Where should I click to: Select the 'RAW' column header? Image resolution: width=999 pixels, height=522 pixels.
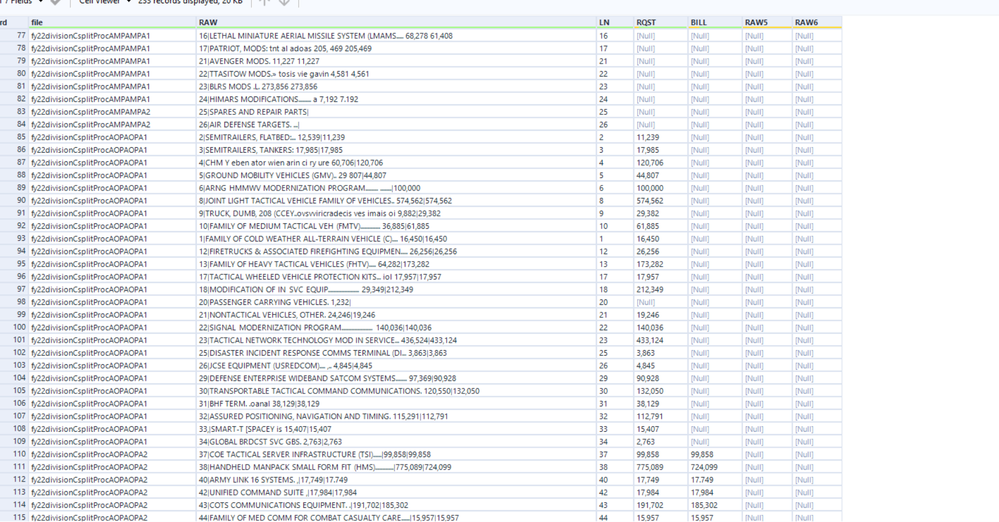(x=396, y=22)
